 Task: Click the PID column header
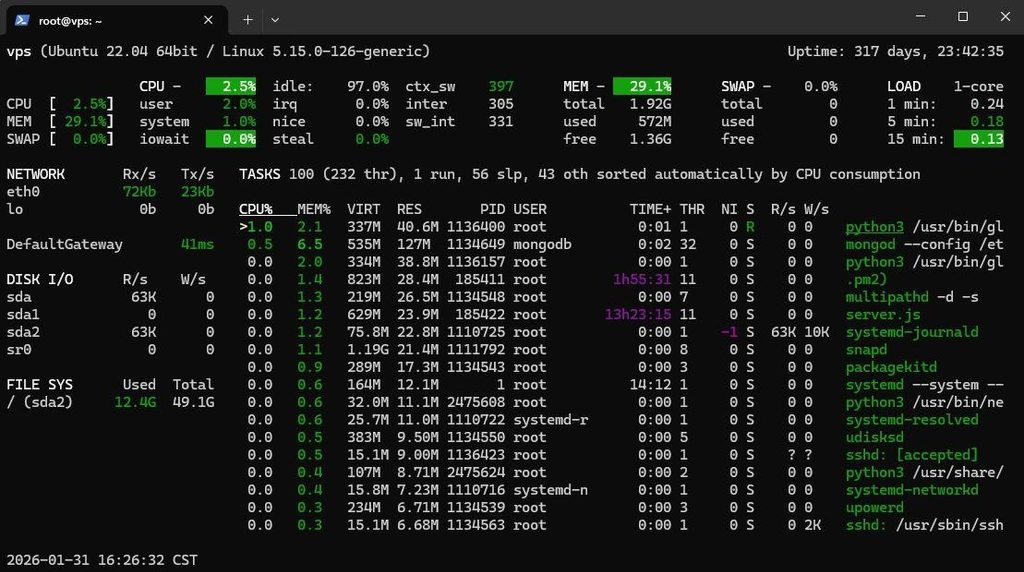pyautogui.click(x=492, y=210)
